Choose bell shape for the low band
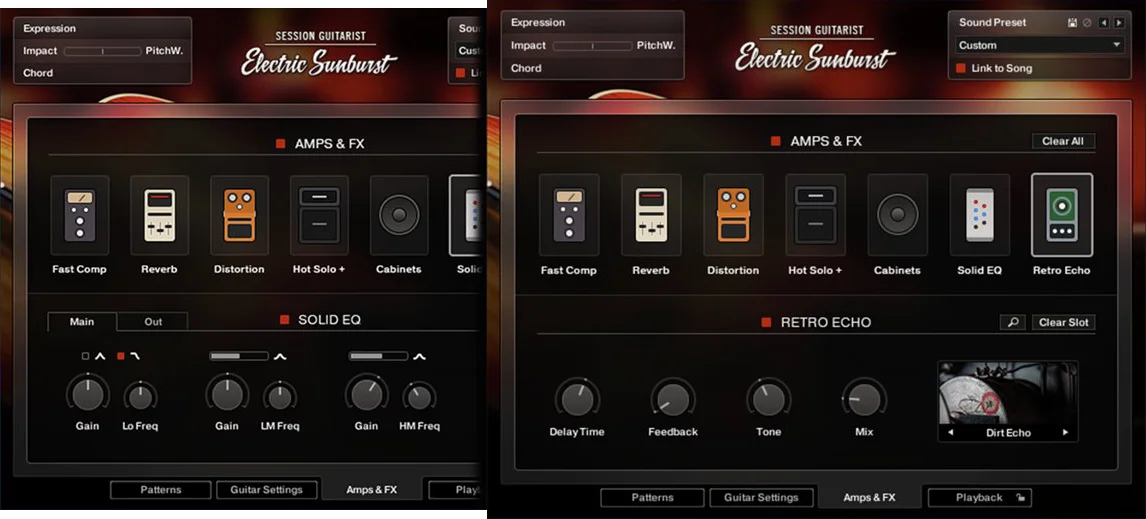 click(100, 357)
